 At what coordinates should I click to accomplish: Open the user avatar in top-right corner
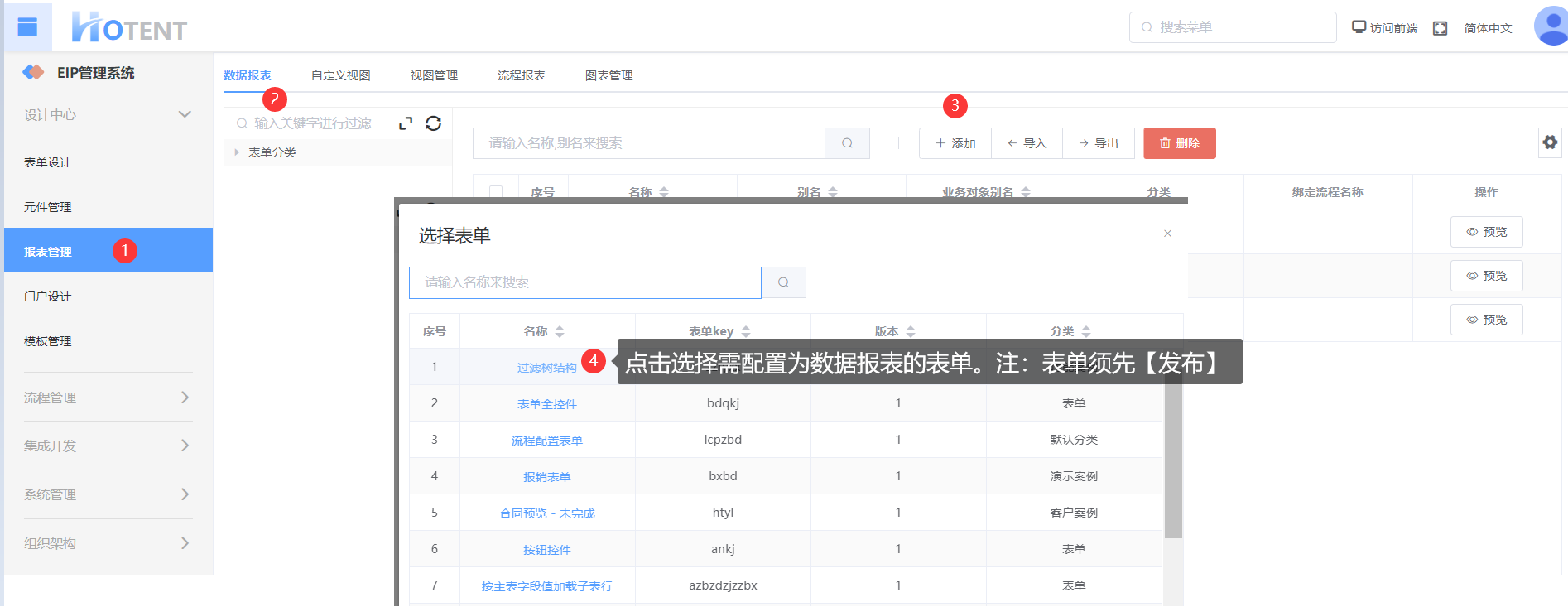[x=1551, y=26]
